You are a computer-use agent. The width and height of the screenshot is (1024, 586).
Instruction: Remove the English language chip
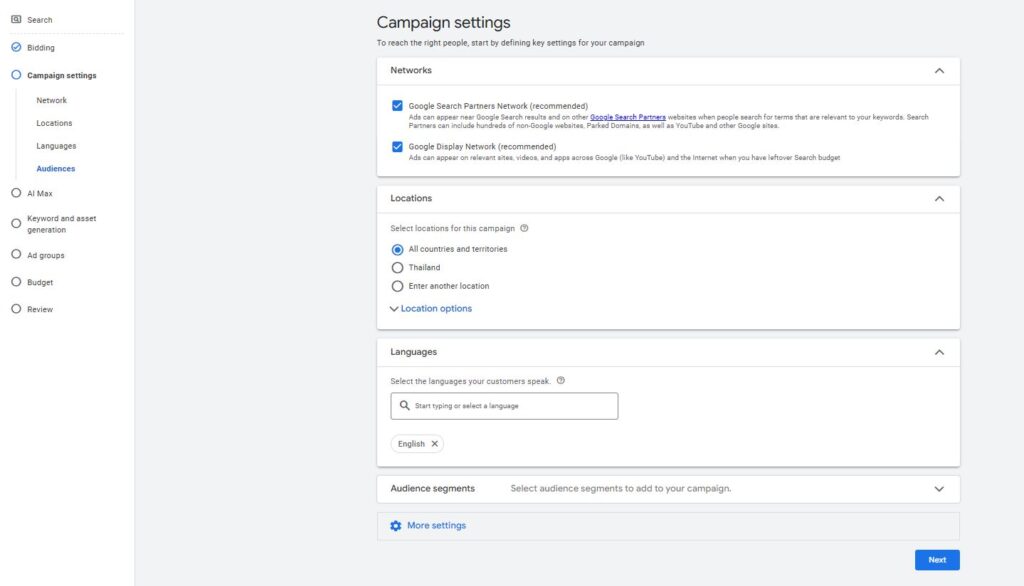coord(434,444)
